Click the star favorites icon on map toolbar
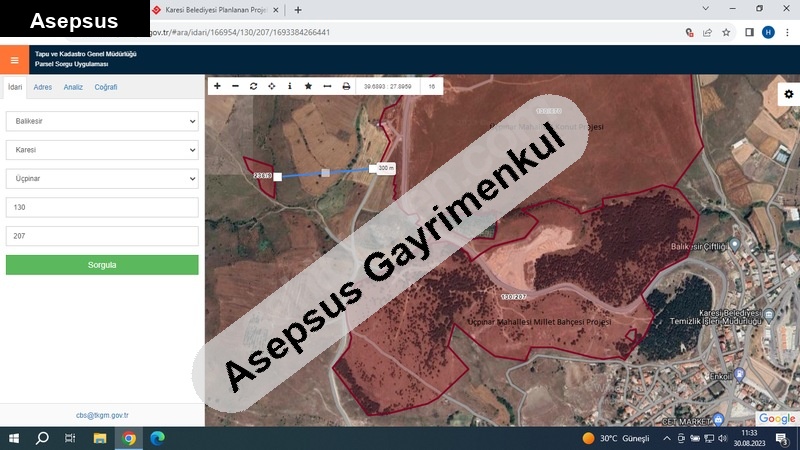 308,86
